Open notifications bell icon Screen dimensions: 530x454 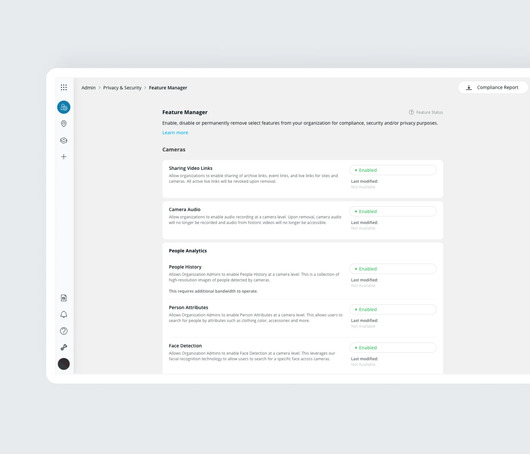point(64,314)
